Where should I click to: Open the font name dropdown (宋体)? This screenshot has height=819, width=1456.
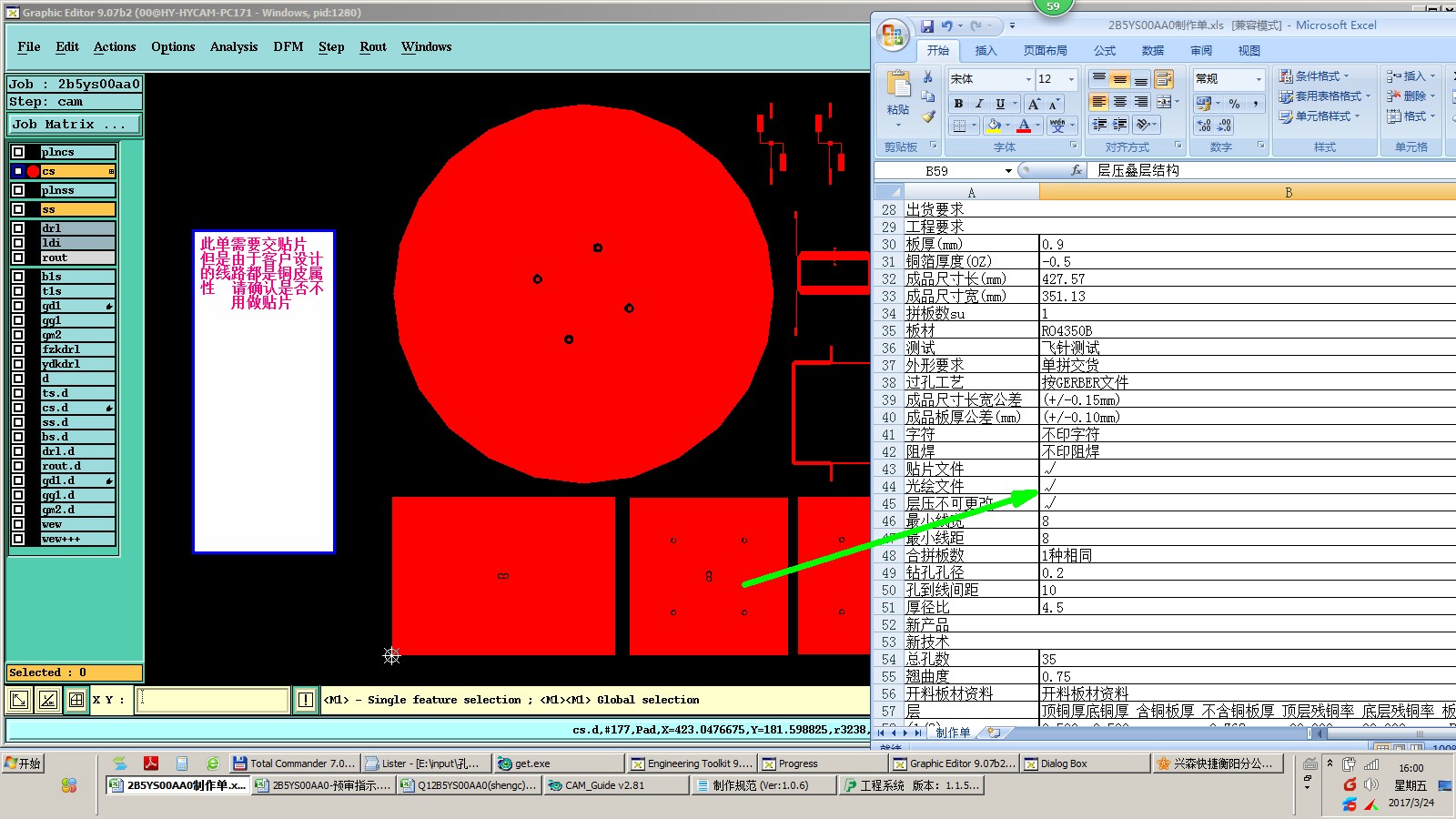pos(1028,79)
